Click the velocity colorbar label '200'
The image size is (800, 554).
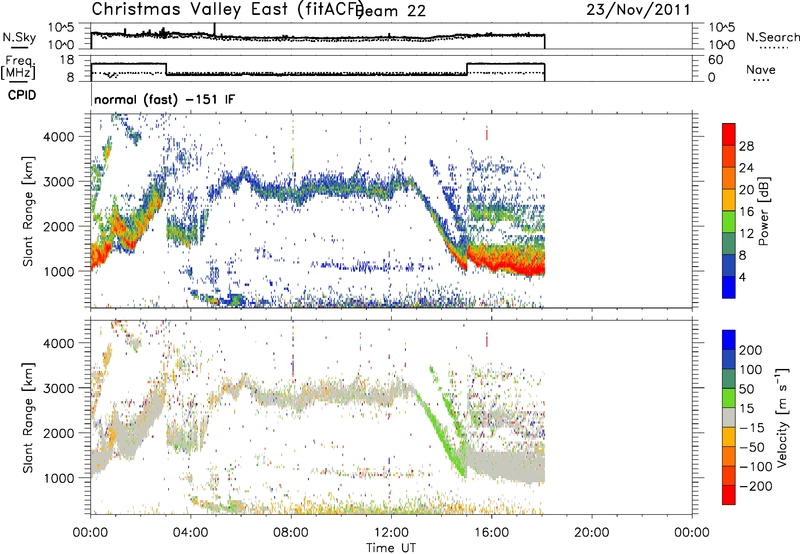(x=751, y=350)
